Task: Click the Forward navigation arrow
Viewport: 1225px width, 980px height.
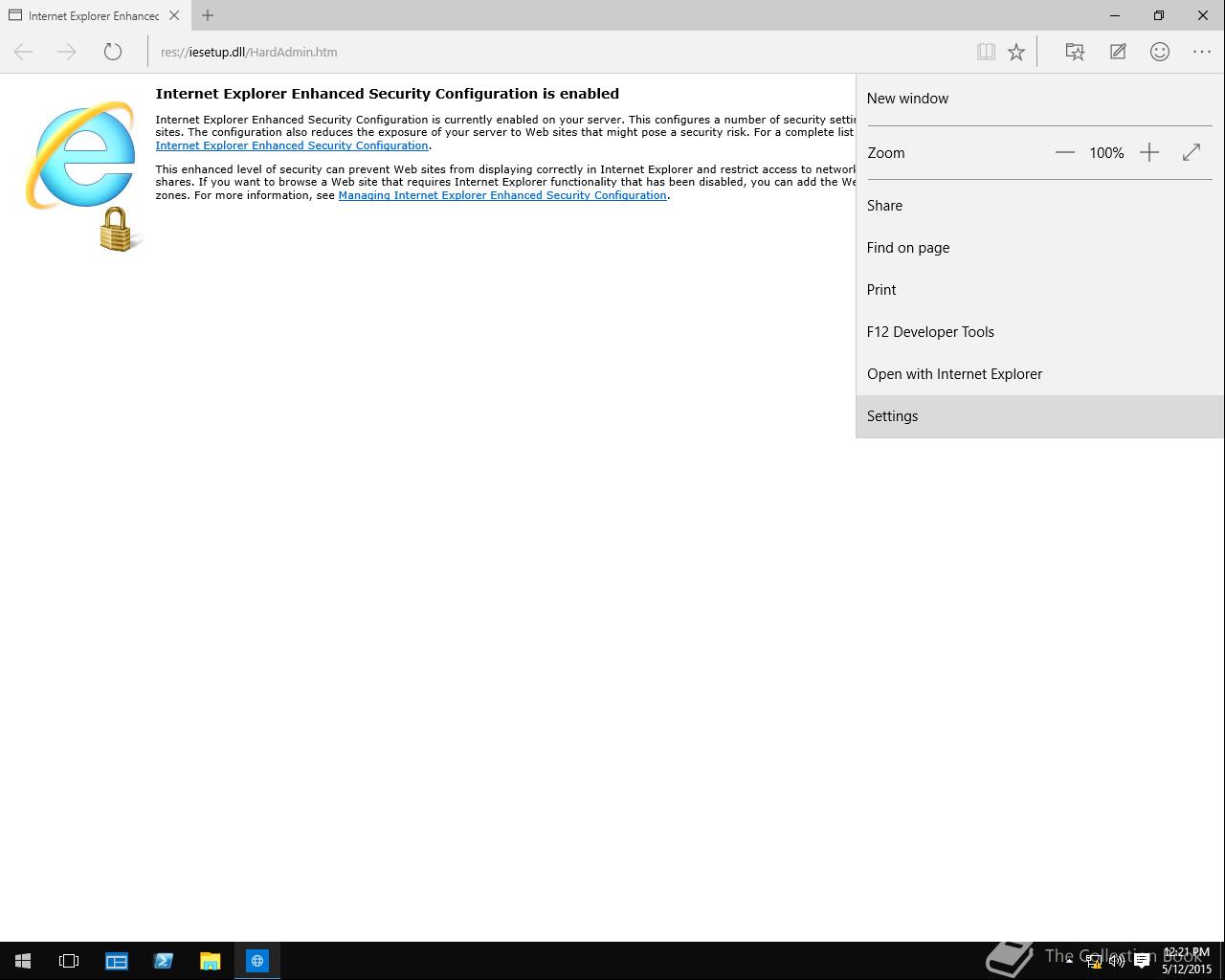Action: (67, 52)
